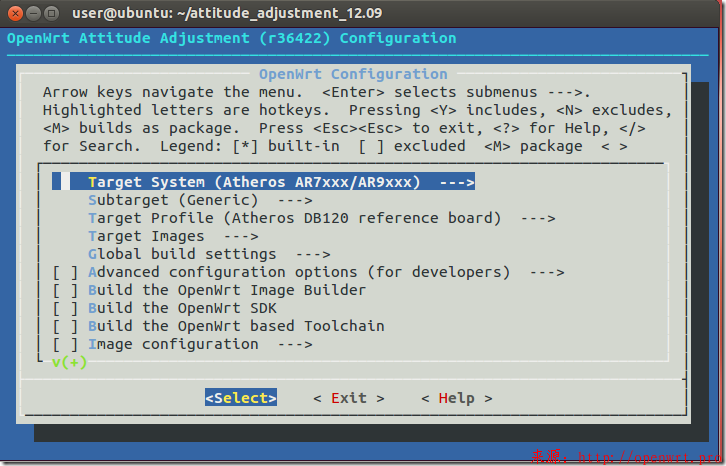
Task: Click 'Build the OpenWrt SDK' label
Action: [x=182, y=308]
